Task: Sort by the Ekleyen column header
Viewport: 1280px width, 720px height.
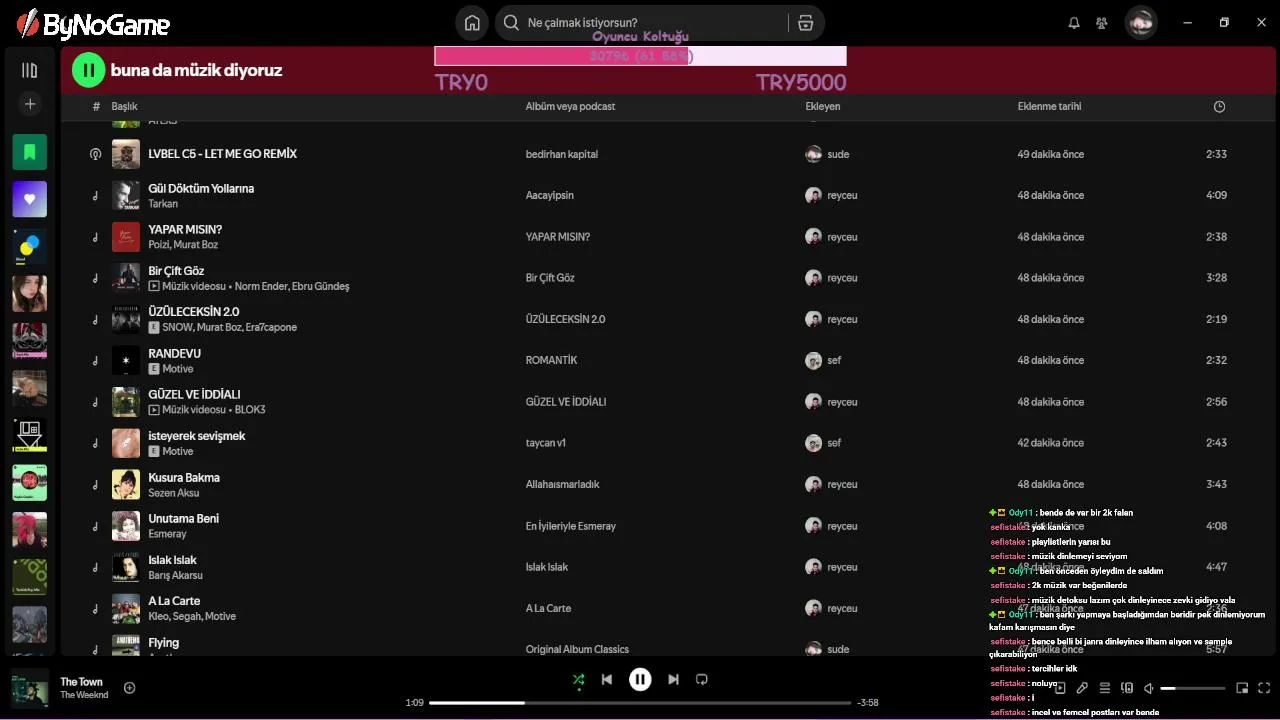Action: pos(823,106)
